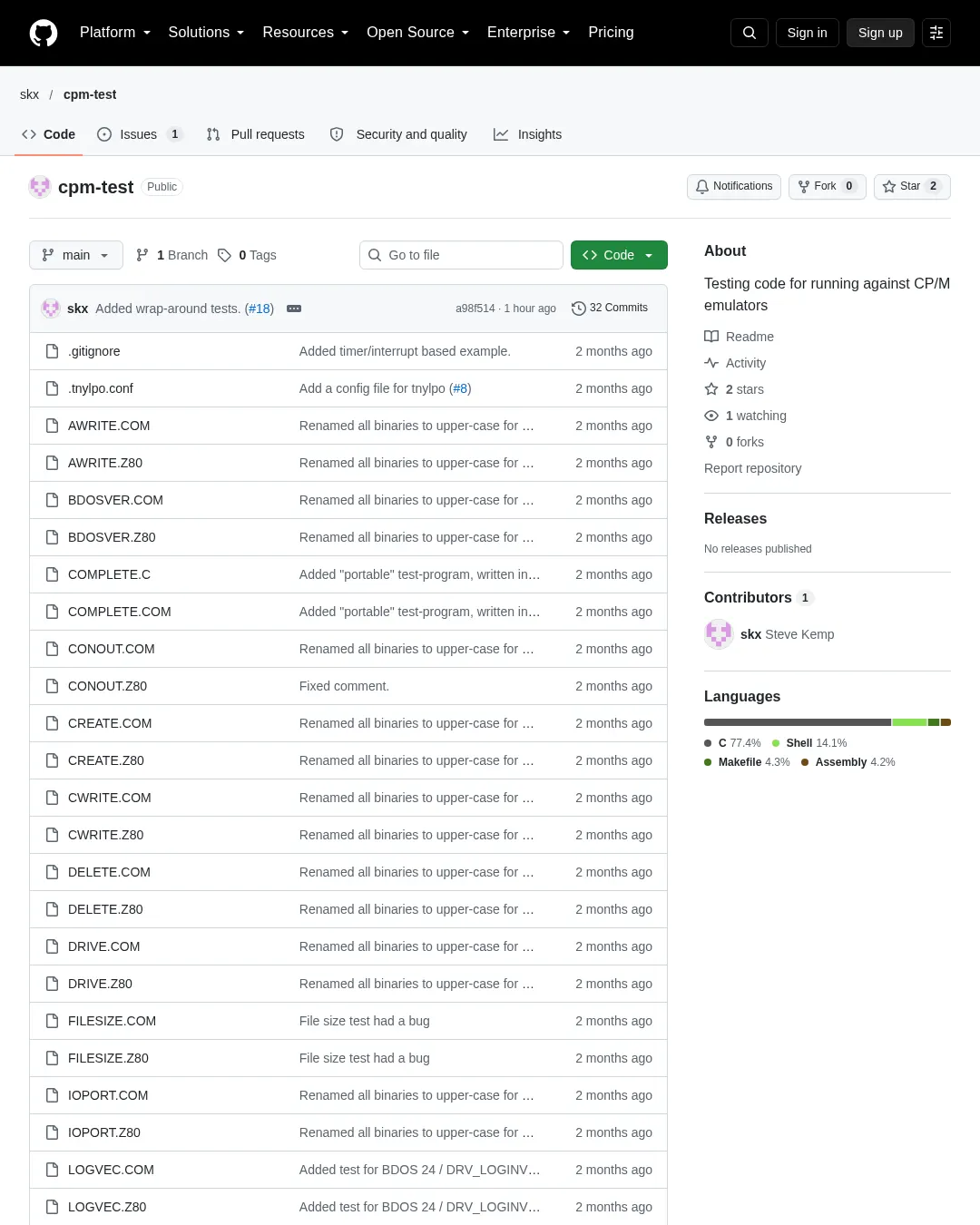Open the 'Fixed comment.' commit message
Viewport: 980px width, 1225px height.
(344, 686)
